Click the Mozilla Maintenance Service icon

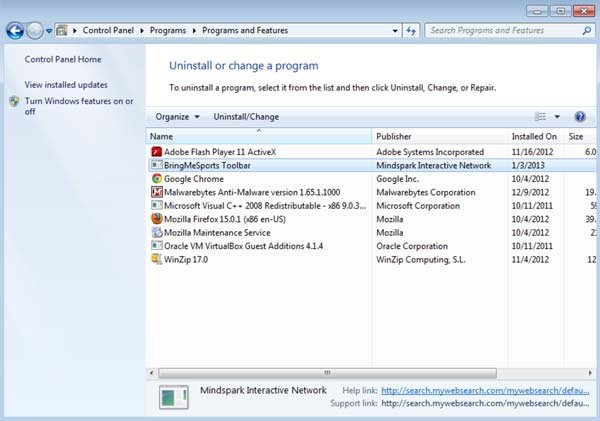pos(157,232)
